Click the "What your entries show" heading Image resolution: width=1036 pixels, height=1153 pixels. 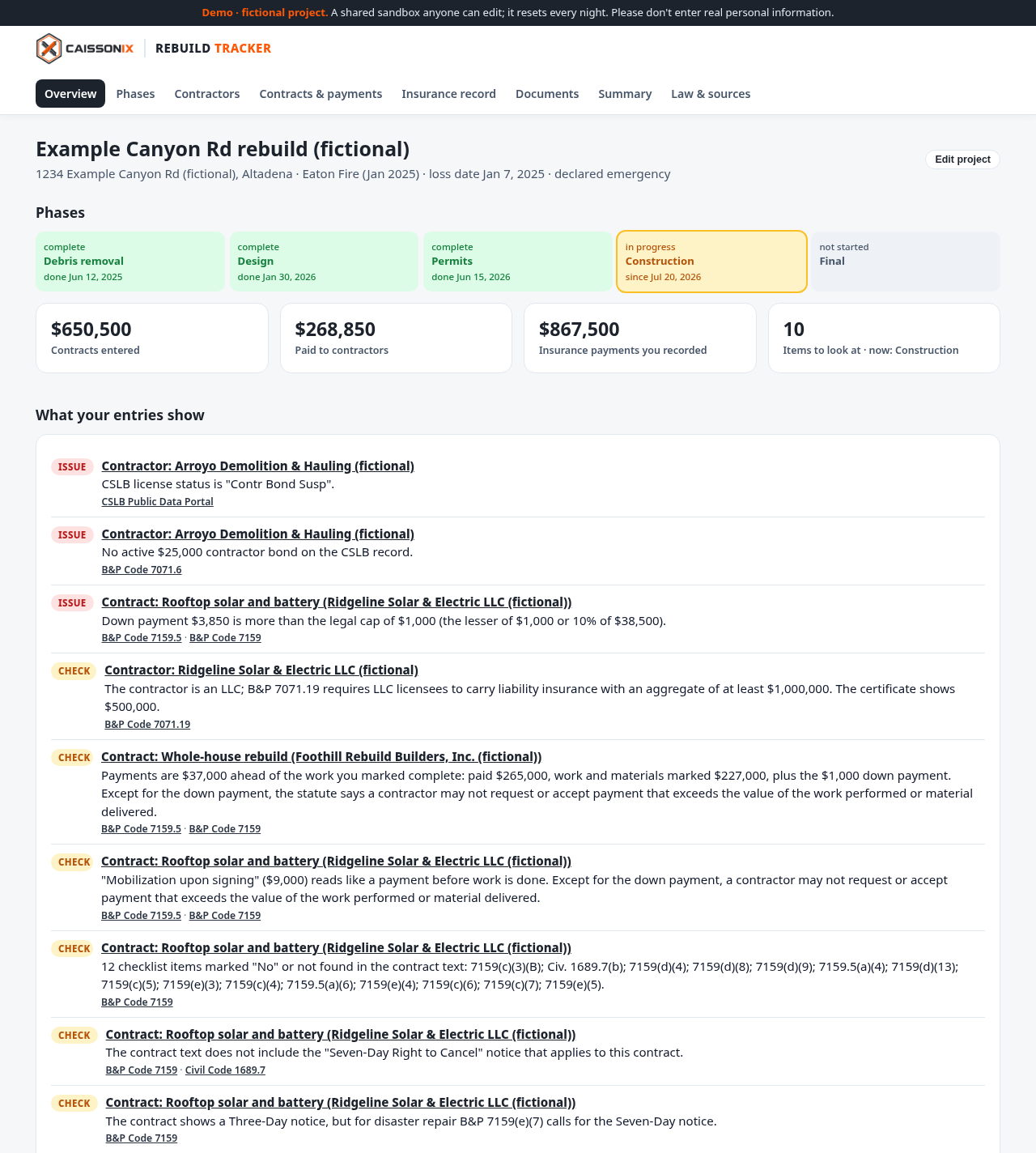(x=120, y=415)
